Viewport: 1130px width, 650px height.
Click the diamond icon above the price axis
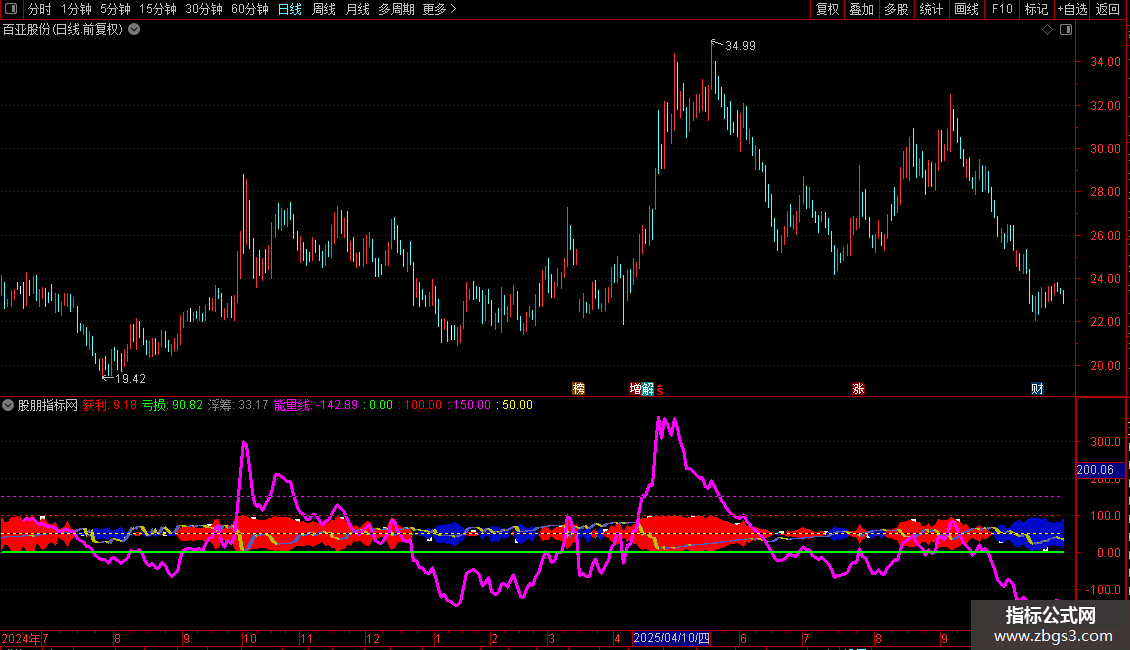1047,30
